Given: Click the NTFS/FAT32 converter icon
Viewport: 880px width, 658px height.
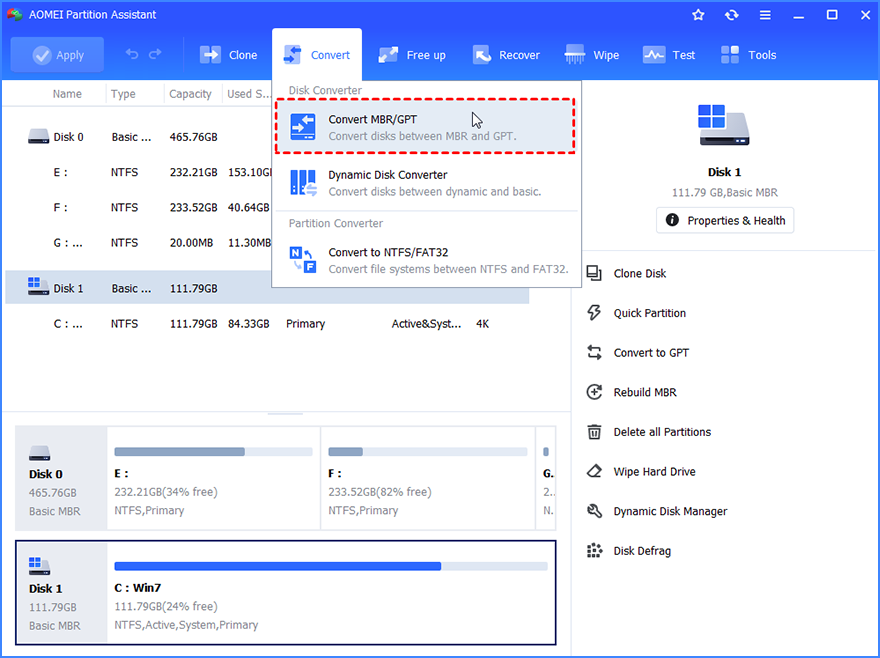Looking at the screenshot, I should [x=303, y=260].
